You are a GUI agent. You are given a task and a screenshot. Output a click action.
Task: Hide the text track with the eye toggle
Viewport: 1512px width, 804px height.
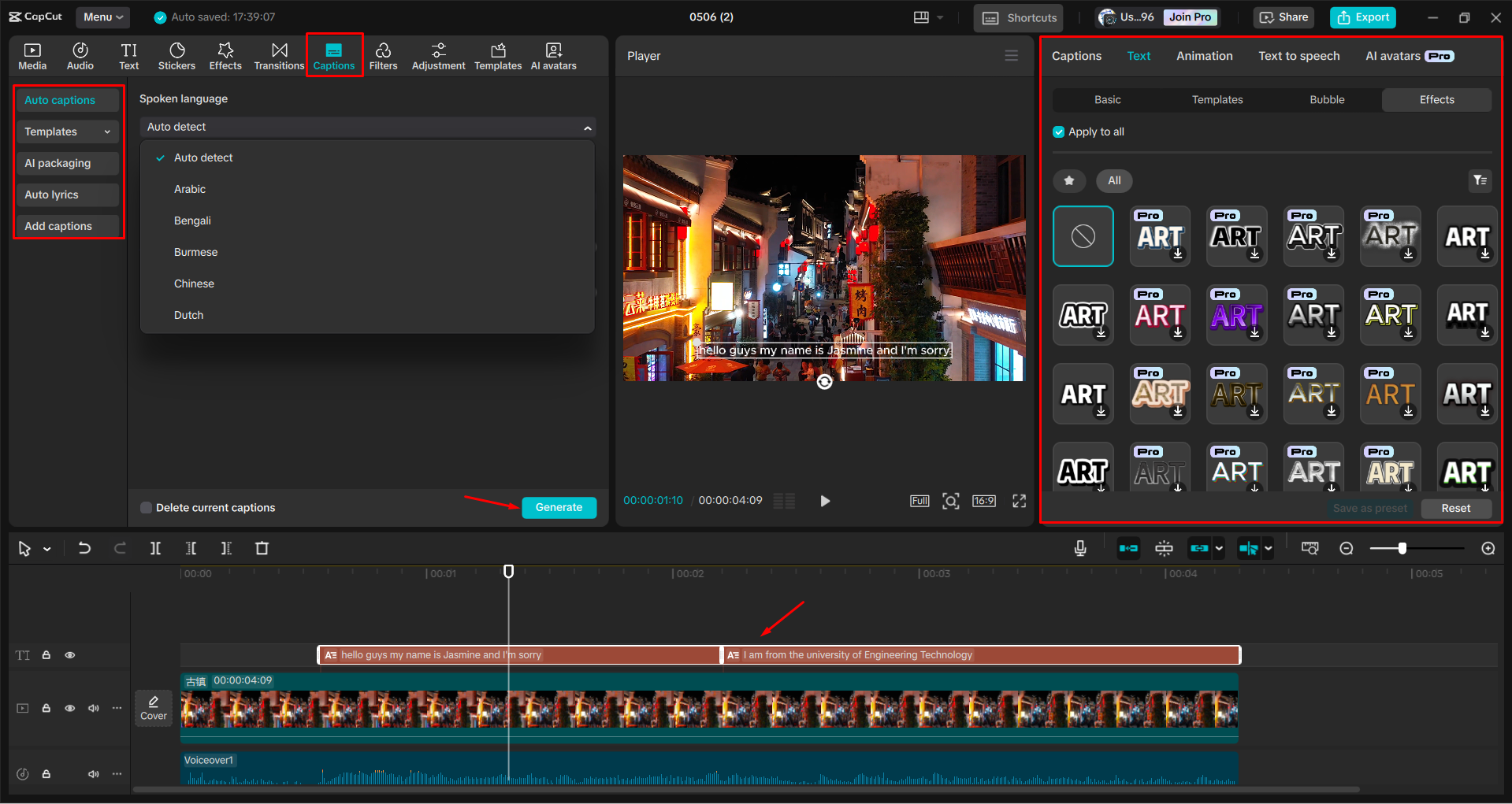(70, 654)
